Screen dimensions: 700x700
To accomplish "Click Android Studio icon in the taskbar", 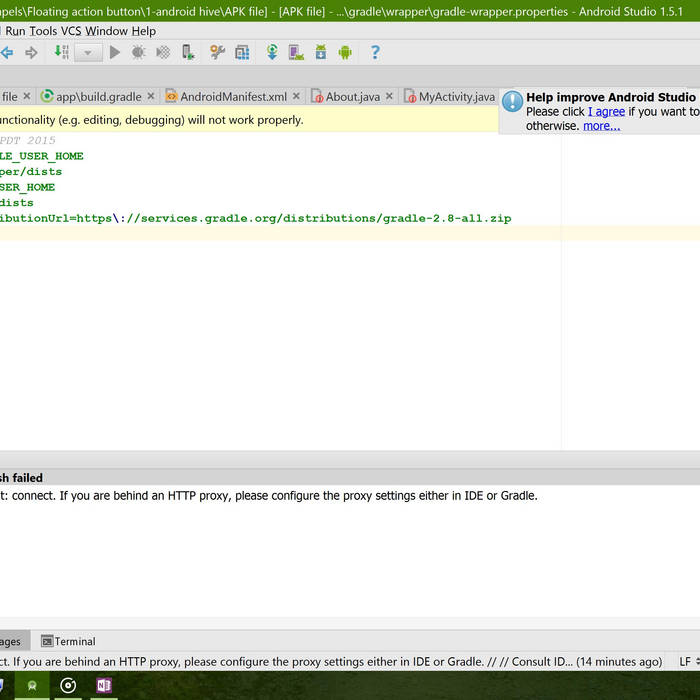I will click(x=32, y=685).
